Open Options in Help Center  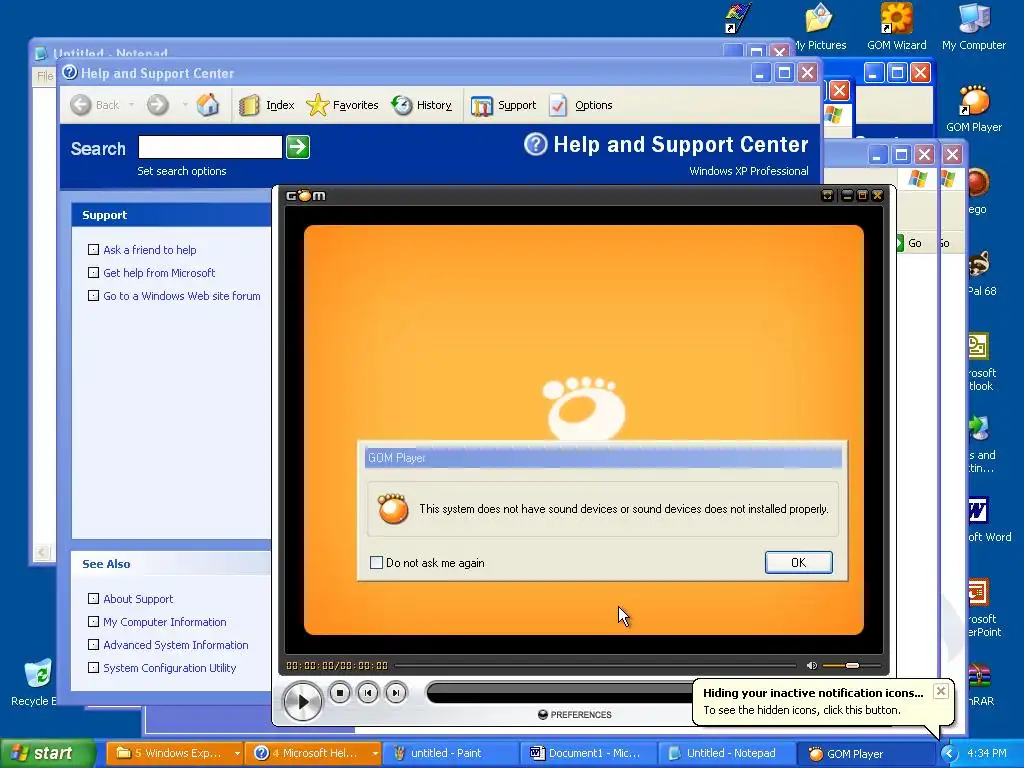(581, 104)
